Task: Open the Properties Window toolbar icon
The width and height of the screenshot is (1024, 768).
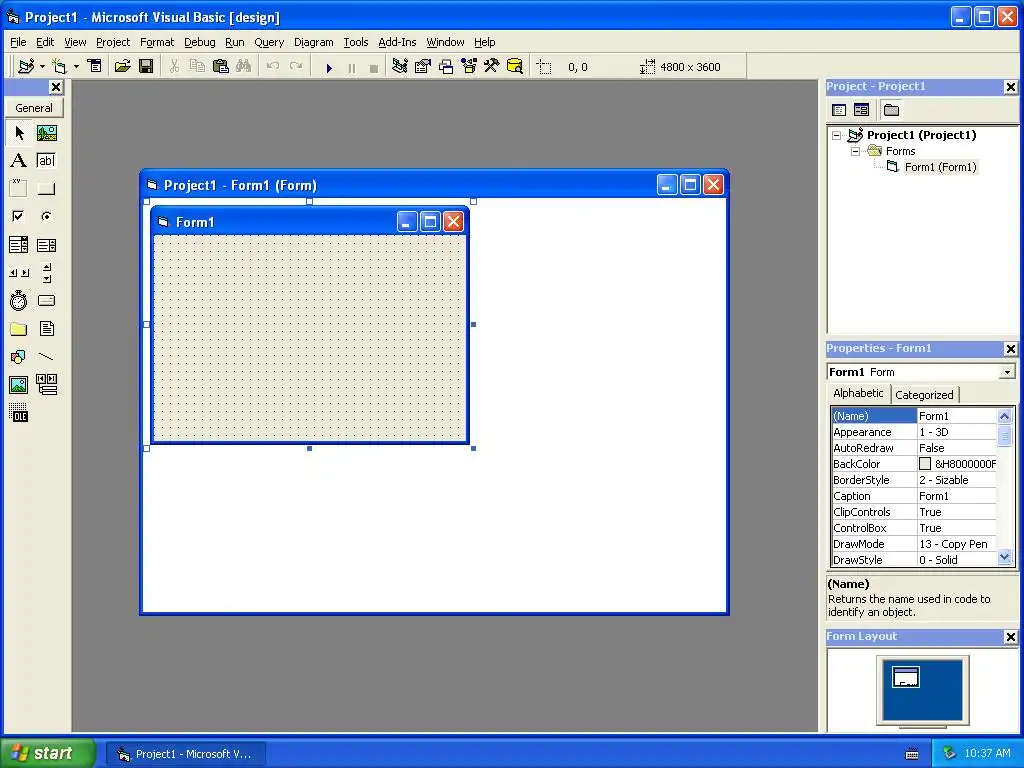Action: pyautogui.click(x=423, y=66)
